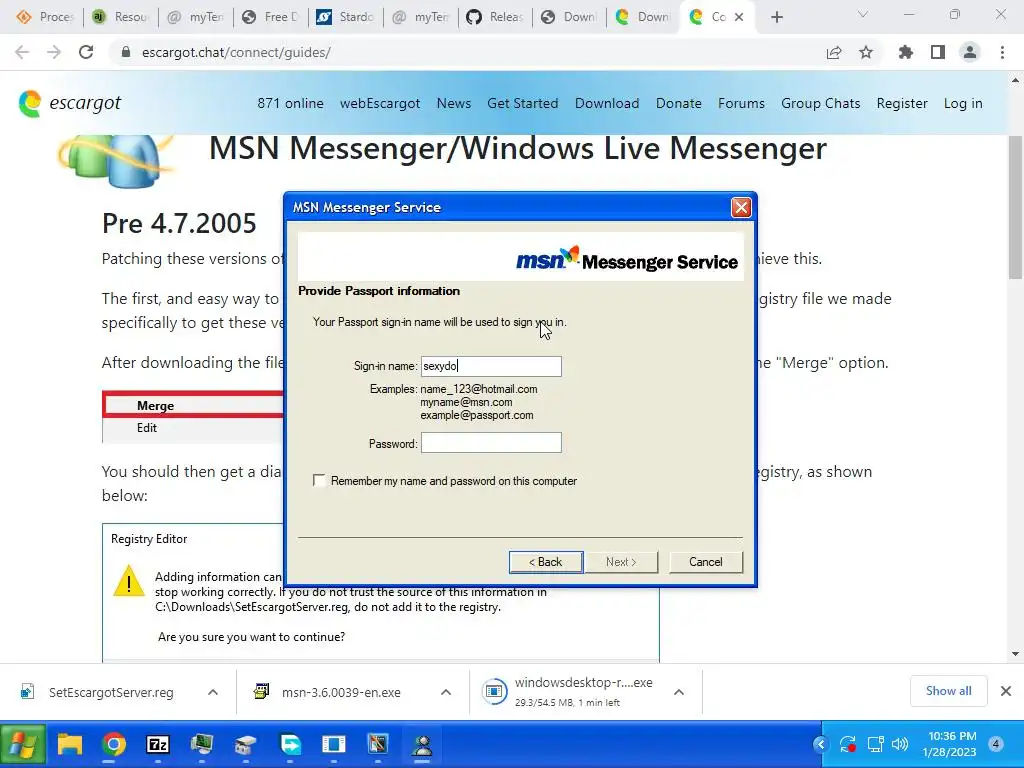
Task: Expand options for windowsdesktop-r exe download
Action: 679,692
